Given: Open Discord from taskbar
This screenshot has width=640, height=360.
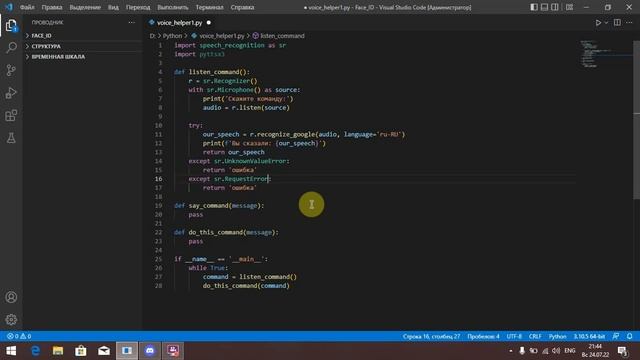Looking at the screenshot, I should coord(150,351).
